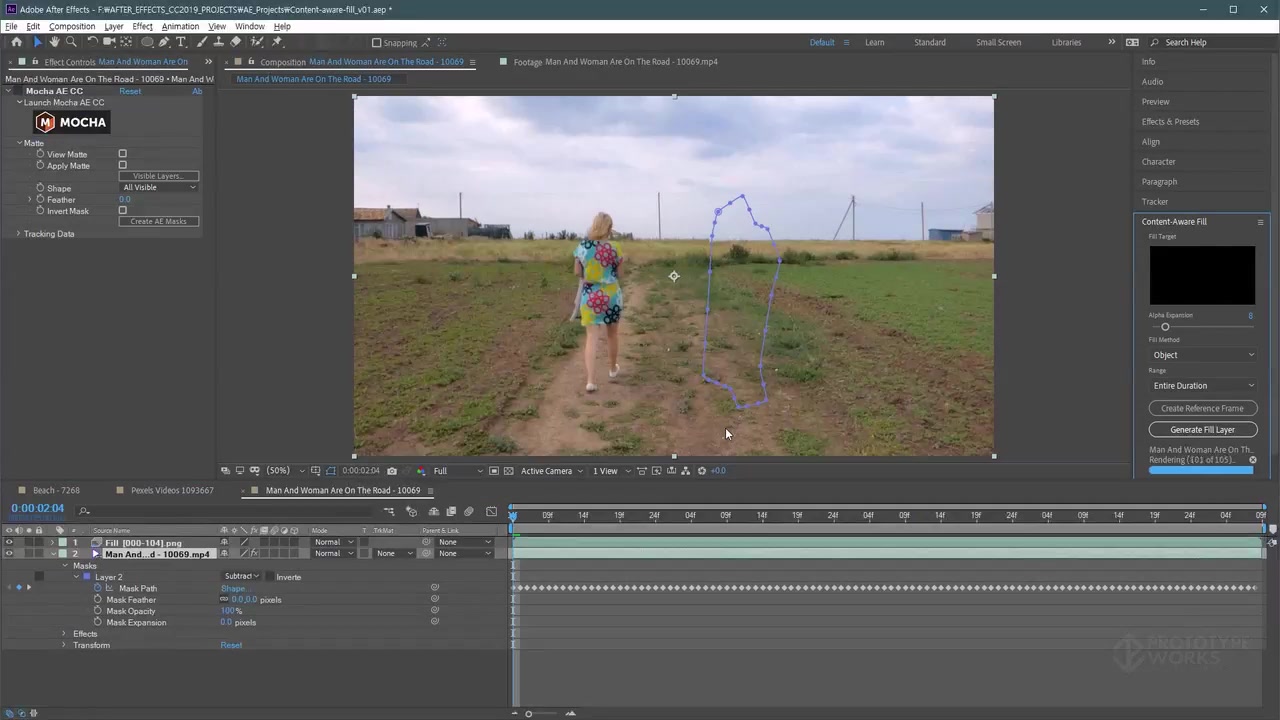Click the MOCHA plugin logo icon

45,122
